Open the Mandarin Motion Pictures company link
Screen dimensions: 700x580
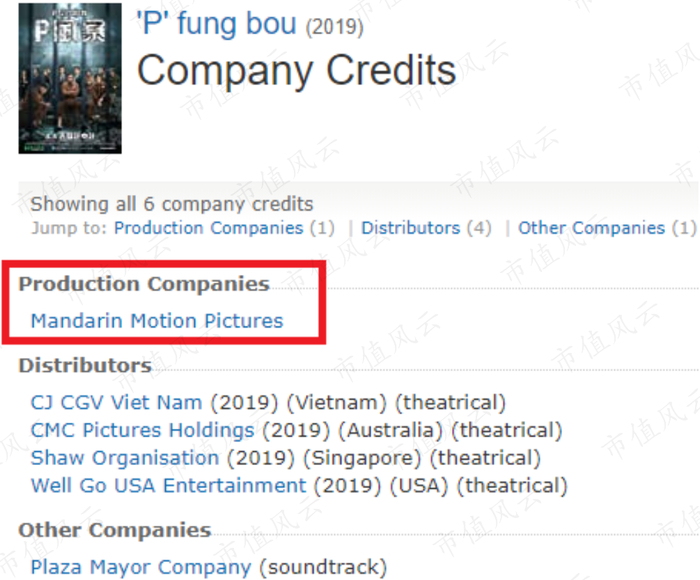tap(157, 321)
